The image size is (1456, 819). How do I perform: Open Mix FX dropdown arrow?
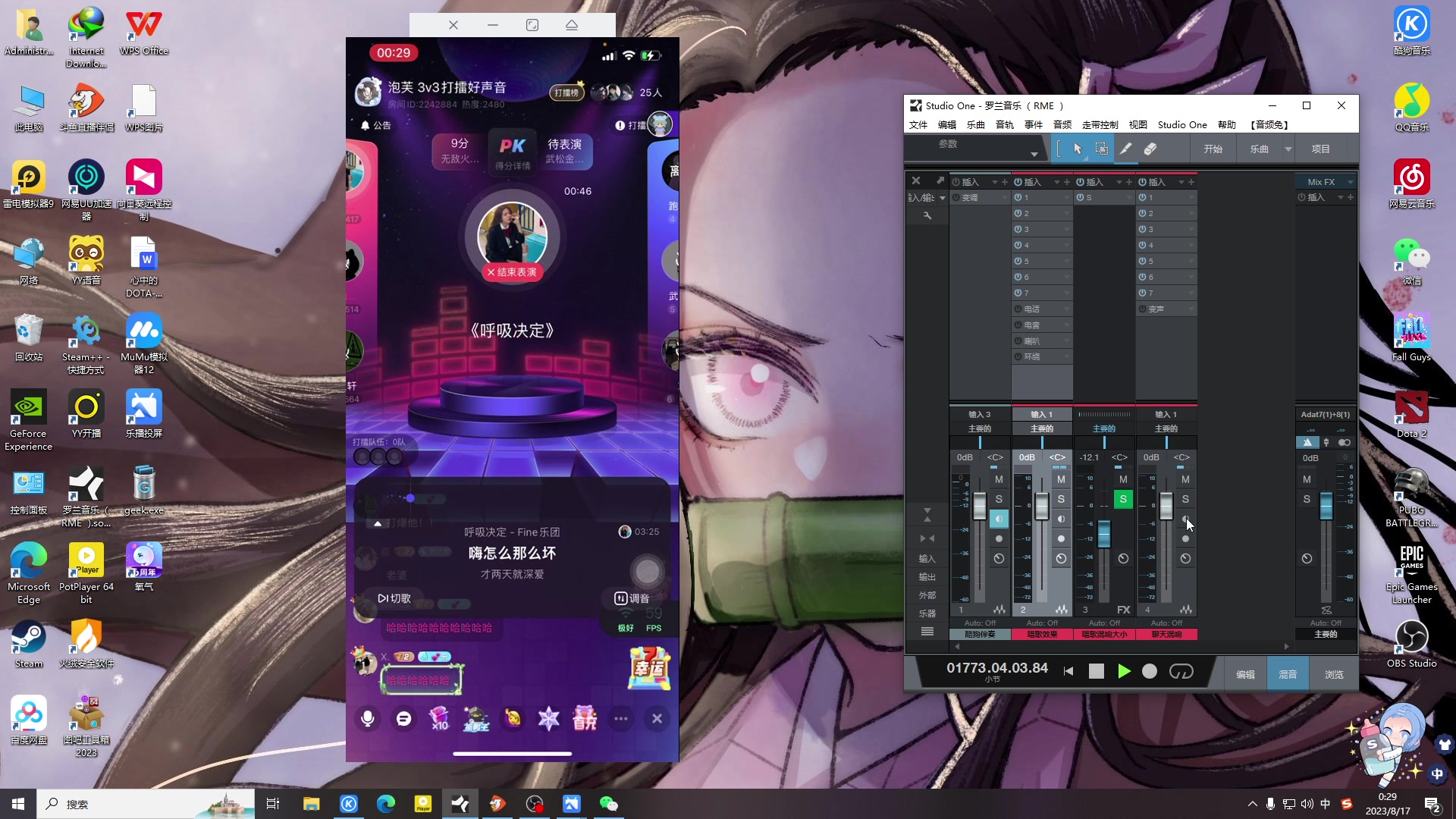[1350, 182]
